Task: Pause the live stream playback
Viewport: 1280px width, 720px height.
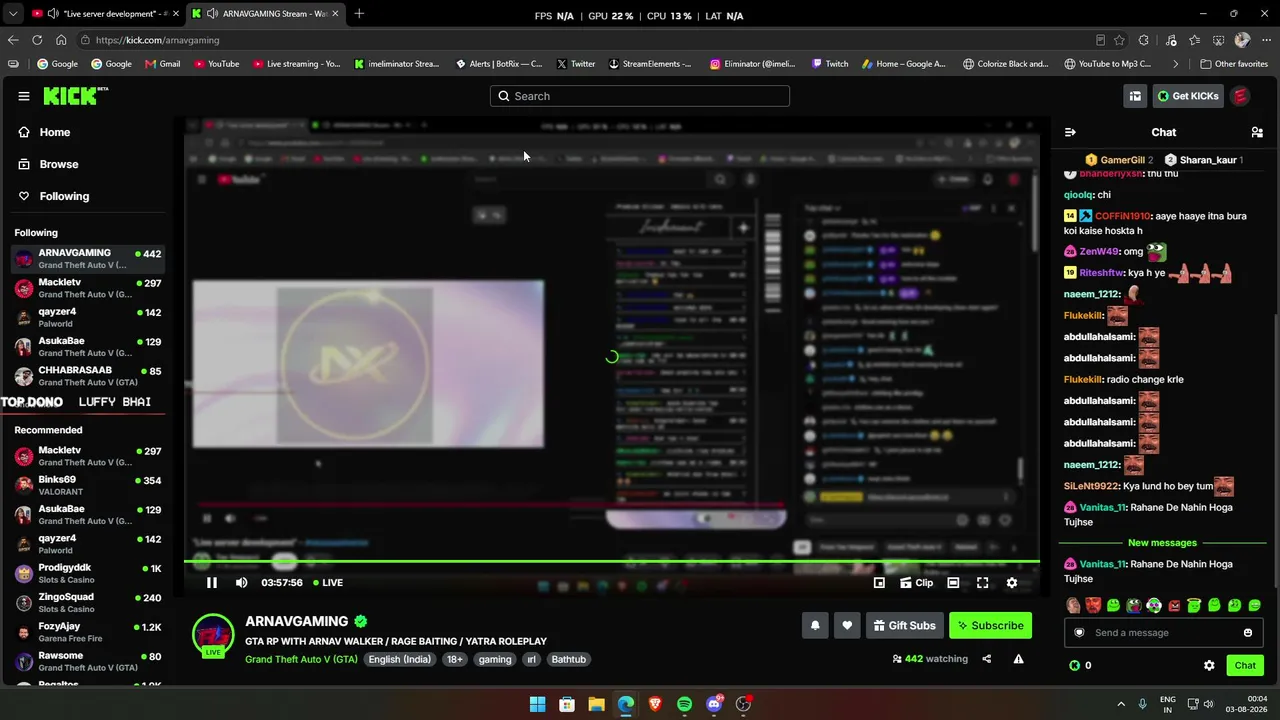Action: 212,583
